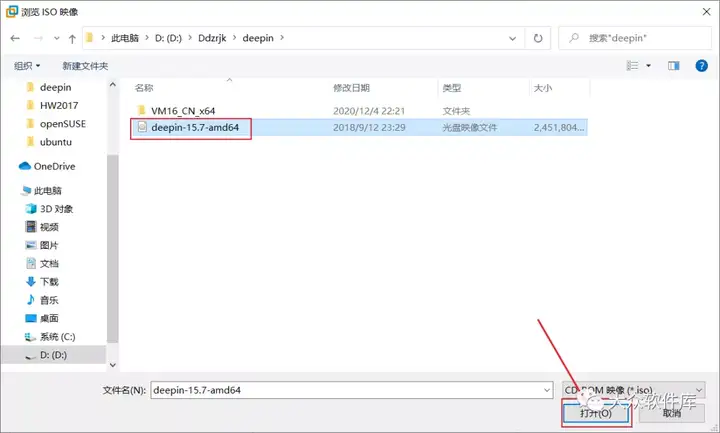Select the VM16_CN_x64 folder
Image resolution: width=720 pixels, height=433 pixels.
point(183,111)
